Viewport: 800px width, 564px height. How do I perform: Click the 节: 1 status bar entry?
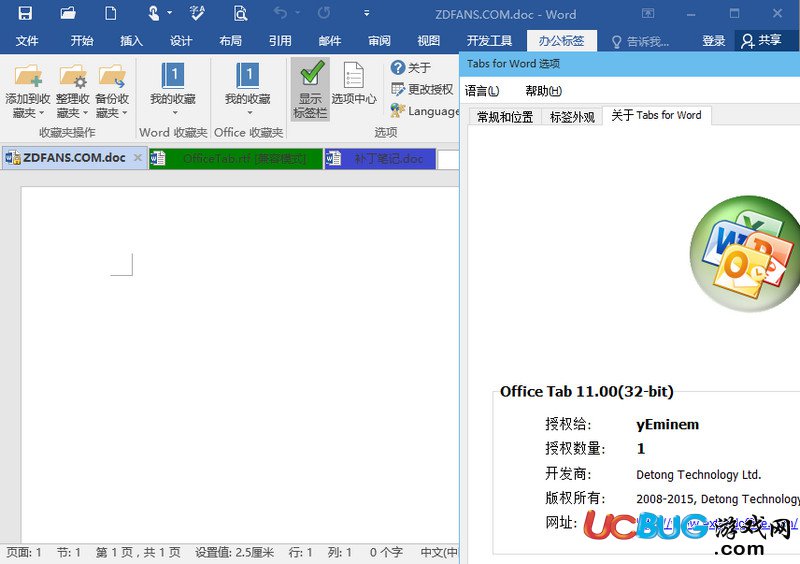(69, 552)
